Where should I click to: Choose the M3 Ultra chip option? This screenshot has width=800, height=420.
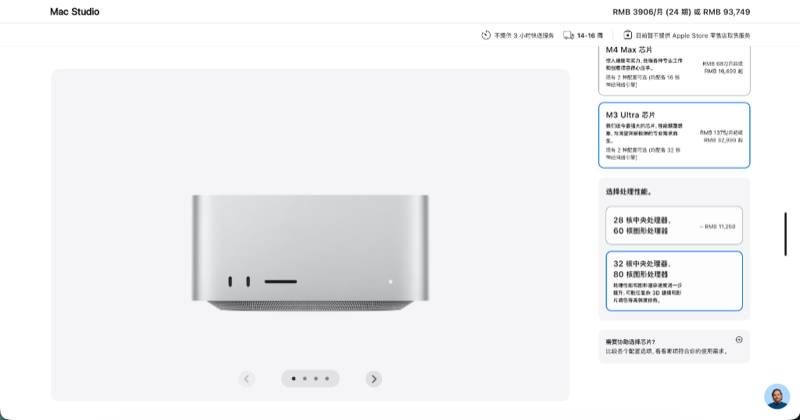coord(674,135)
